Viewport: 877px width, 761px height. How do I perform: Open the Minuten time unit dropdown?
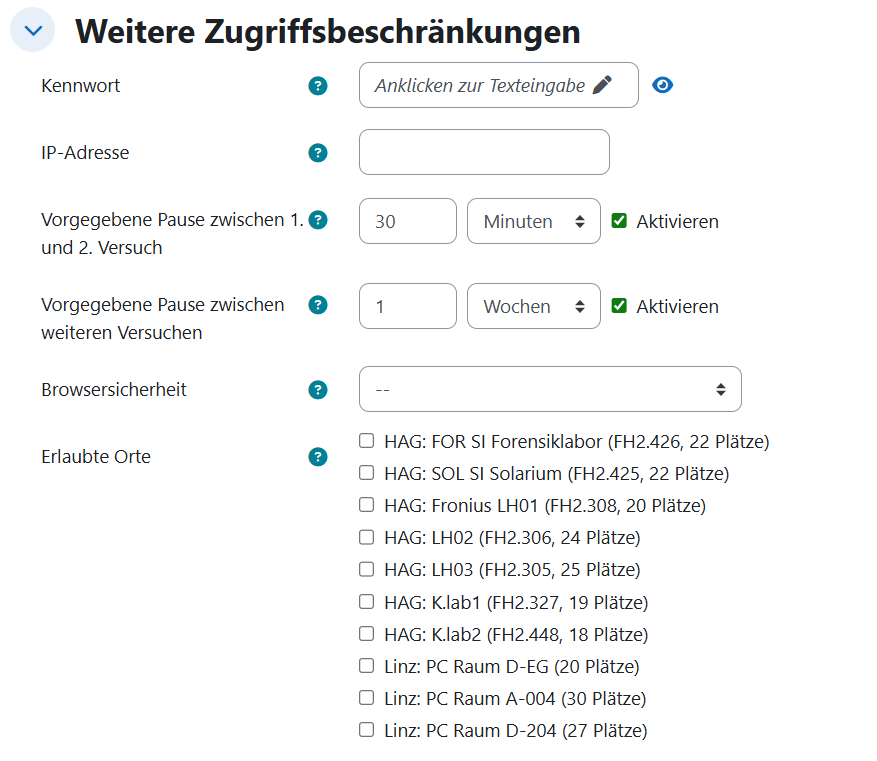pyautogui.click(x=533, y=221)
